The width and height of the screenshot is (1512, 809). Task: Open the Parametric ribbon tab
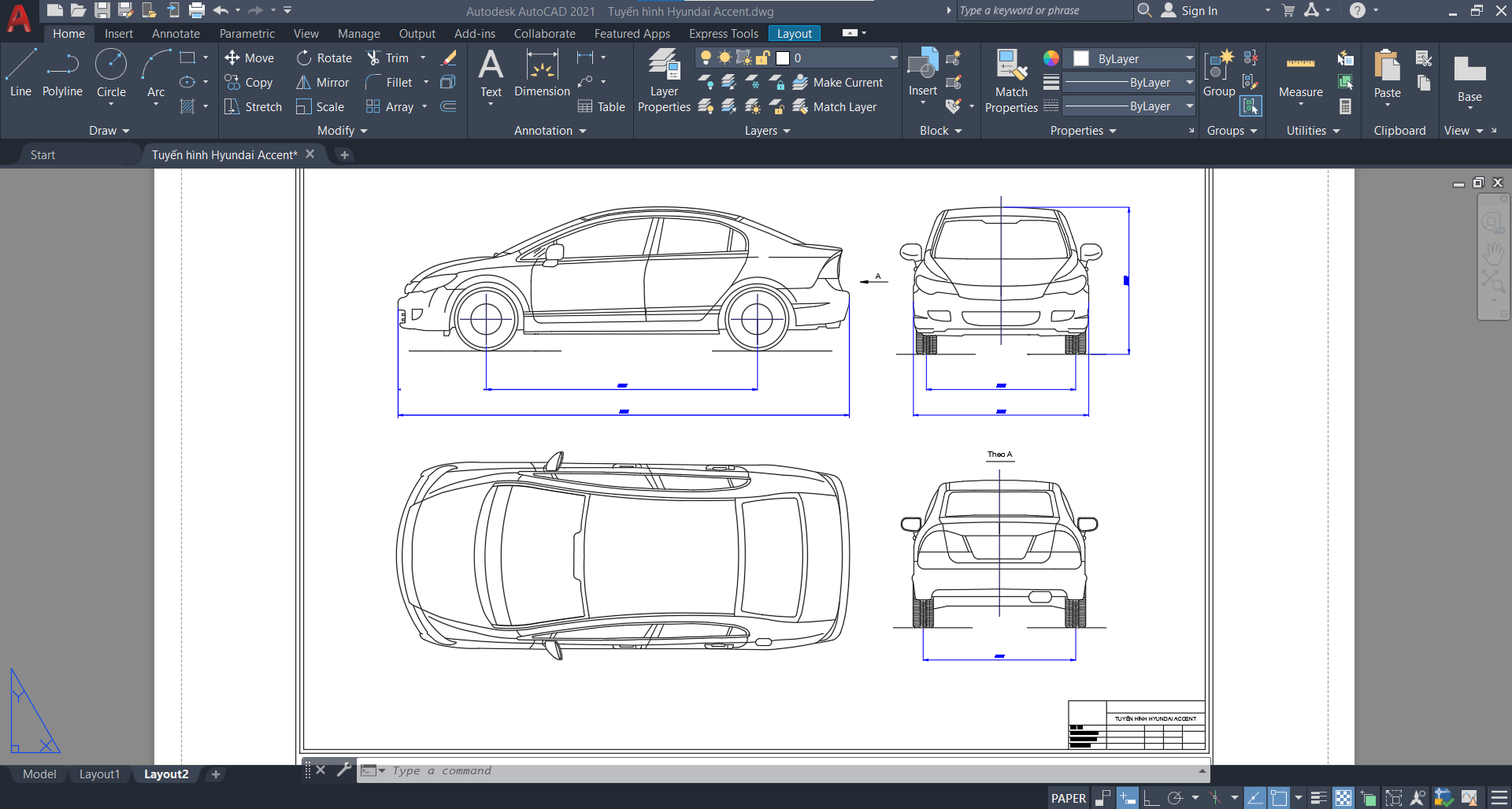point(247,34)
